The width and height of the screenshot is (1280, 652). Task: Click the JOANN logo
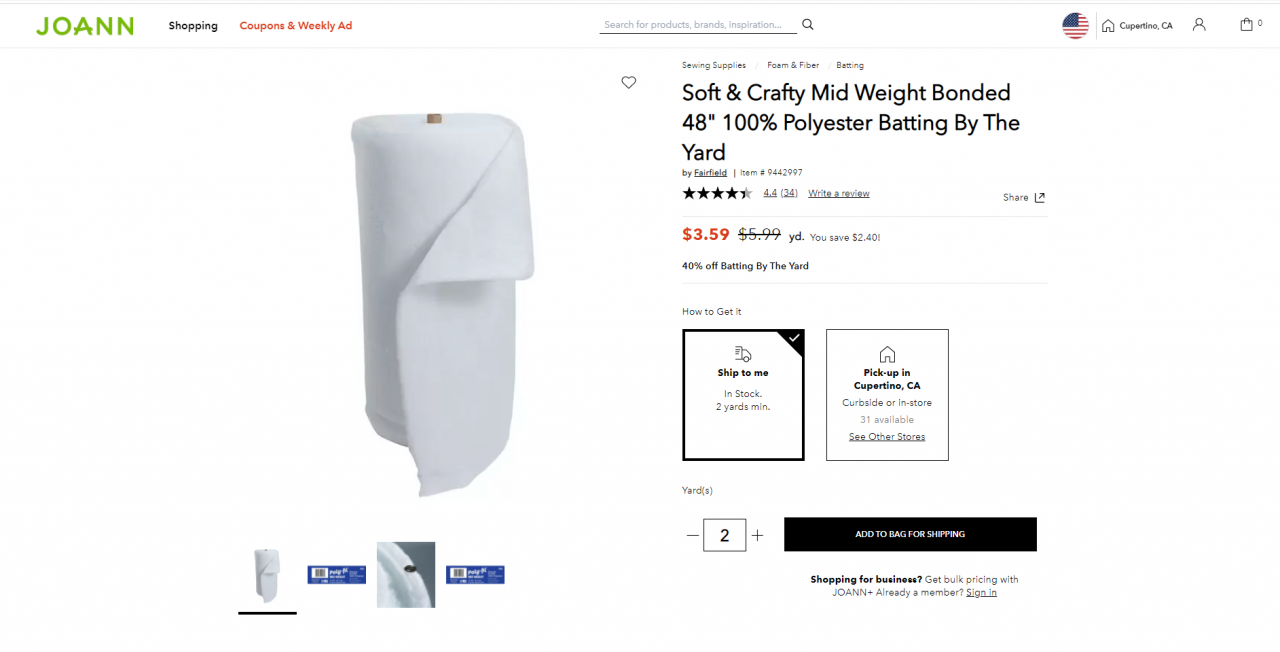[x=85, y=26]
